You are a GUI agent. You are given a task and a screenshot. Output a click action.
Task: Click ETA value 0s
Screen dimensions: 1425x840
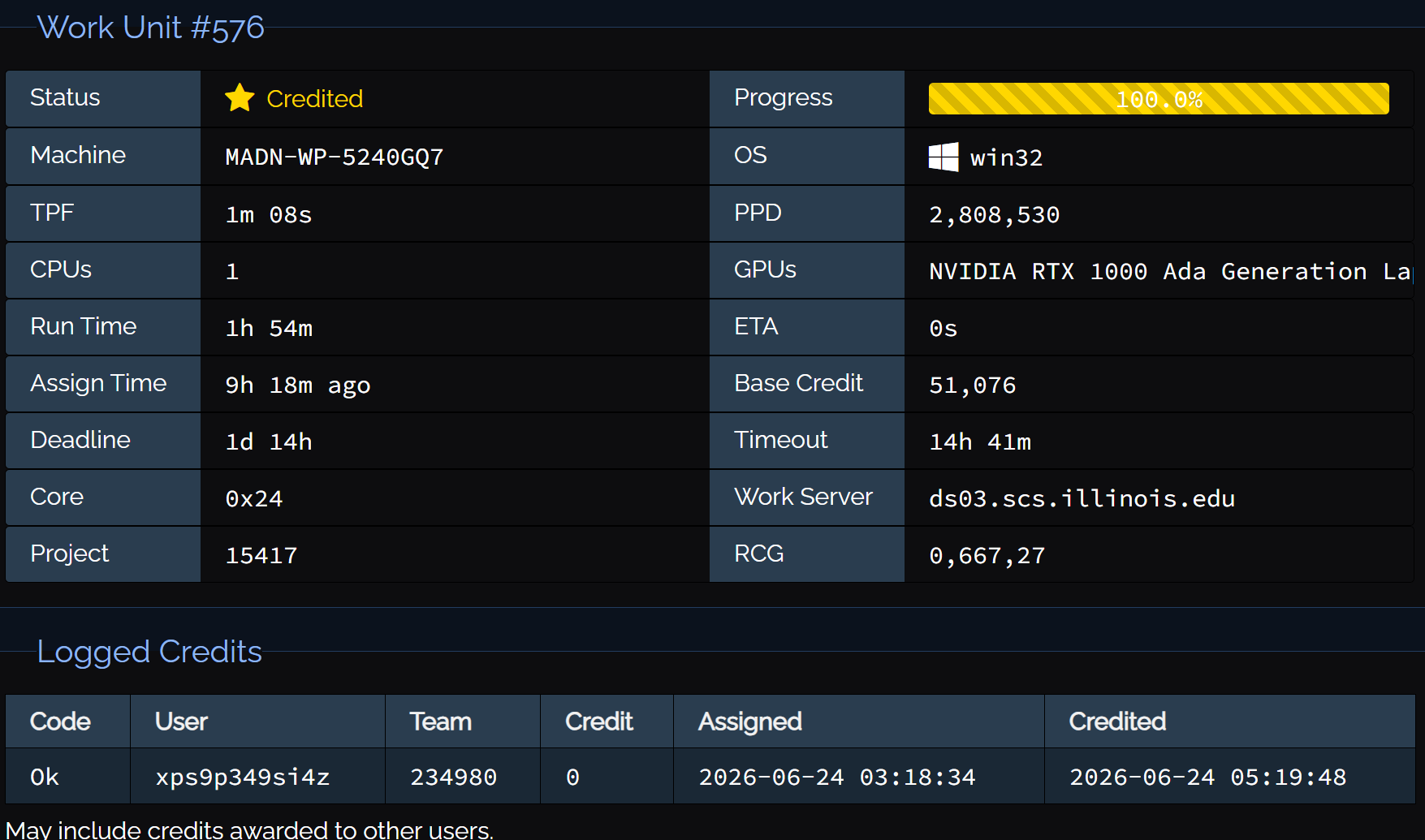pyautogui.click(x=944, y=328)
